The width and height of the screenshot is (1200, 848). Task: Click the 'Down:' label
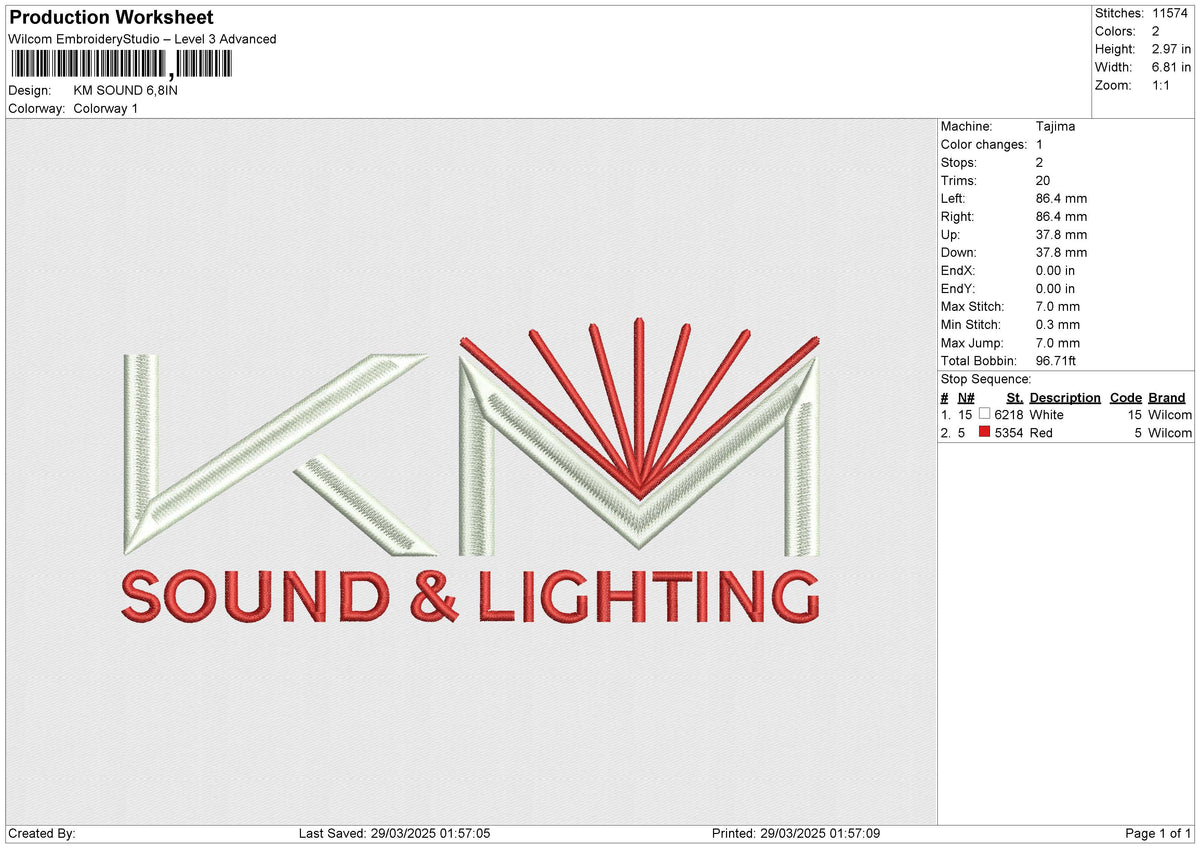pos(959,253)
